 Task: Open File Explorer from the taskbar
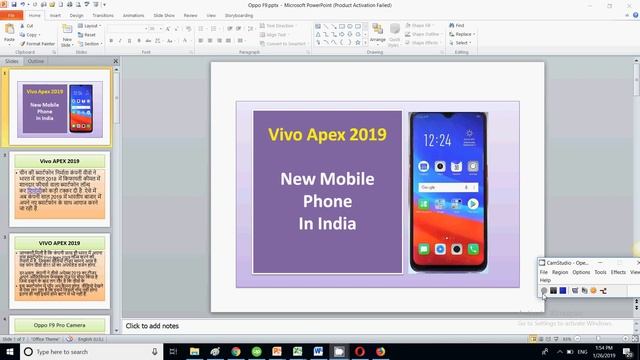click(195, 351)
